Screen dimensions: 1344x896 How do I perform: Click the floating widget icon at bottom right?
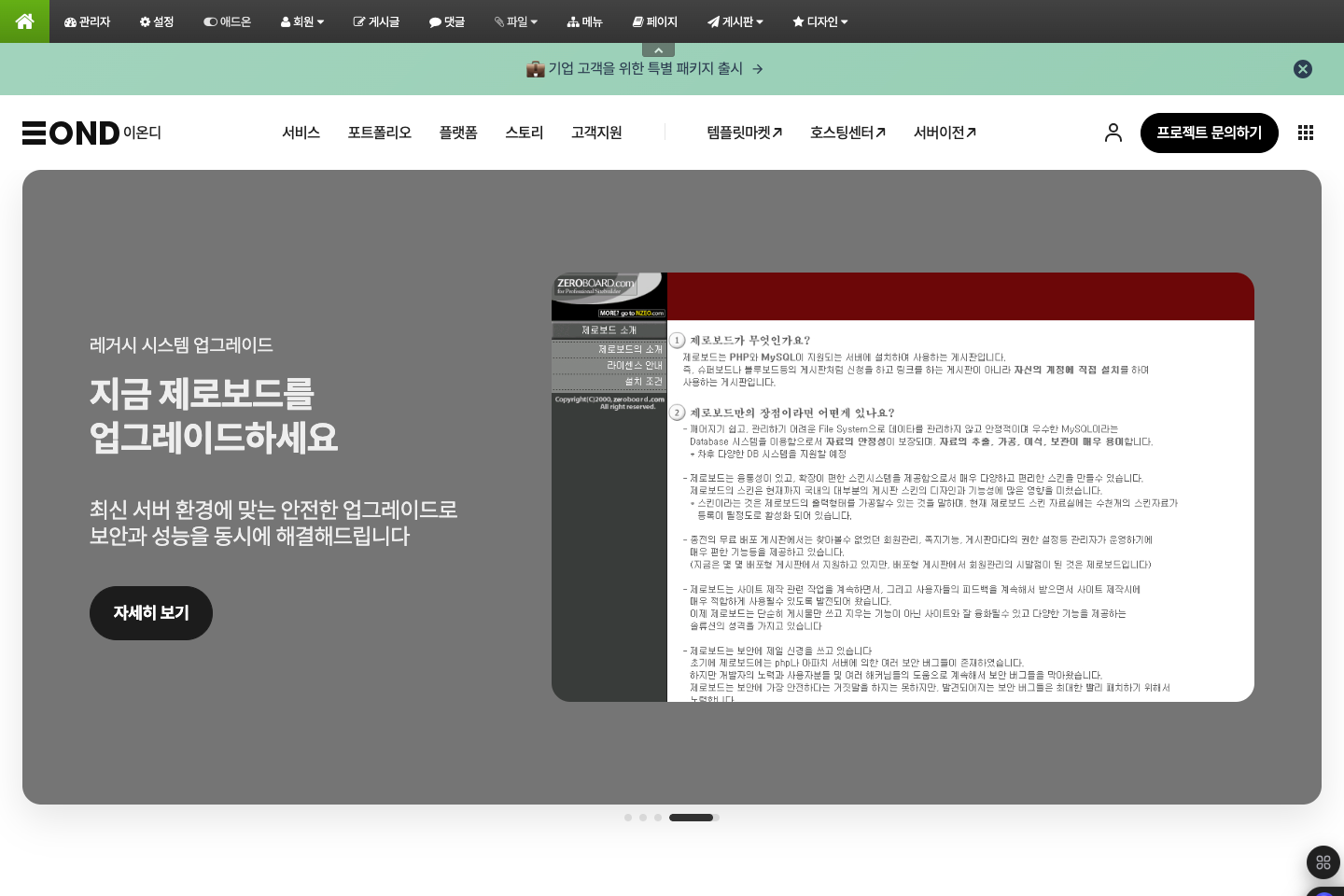coord(1323,862)
